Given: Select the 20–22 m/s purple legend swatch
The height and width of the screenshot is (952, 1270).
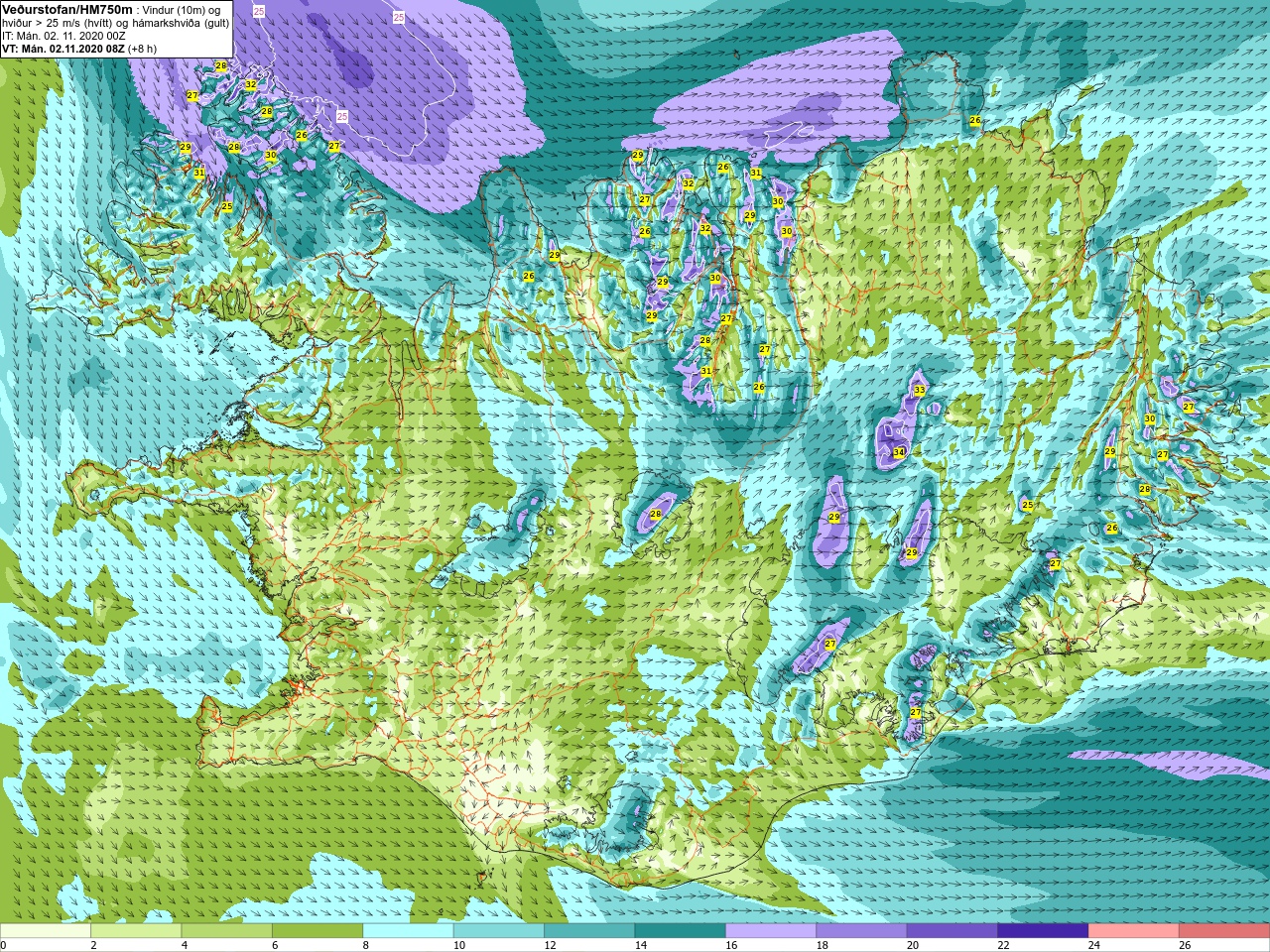Looking at the screenshot, I should coord(952,930).
